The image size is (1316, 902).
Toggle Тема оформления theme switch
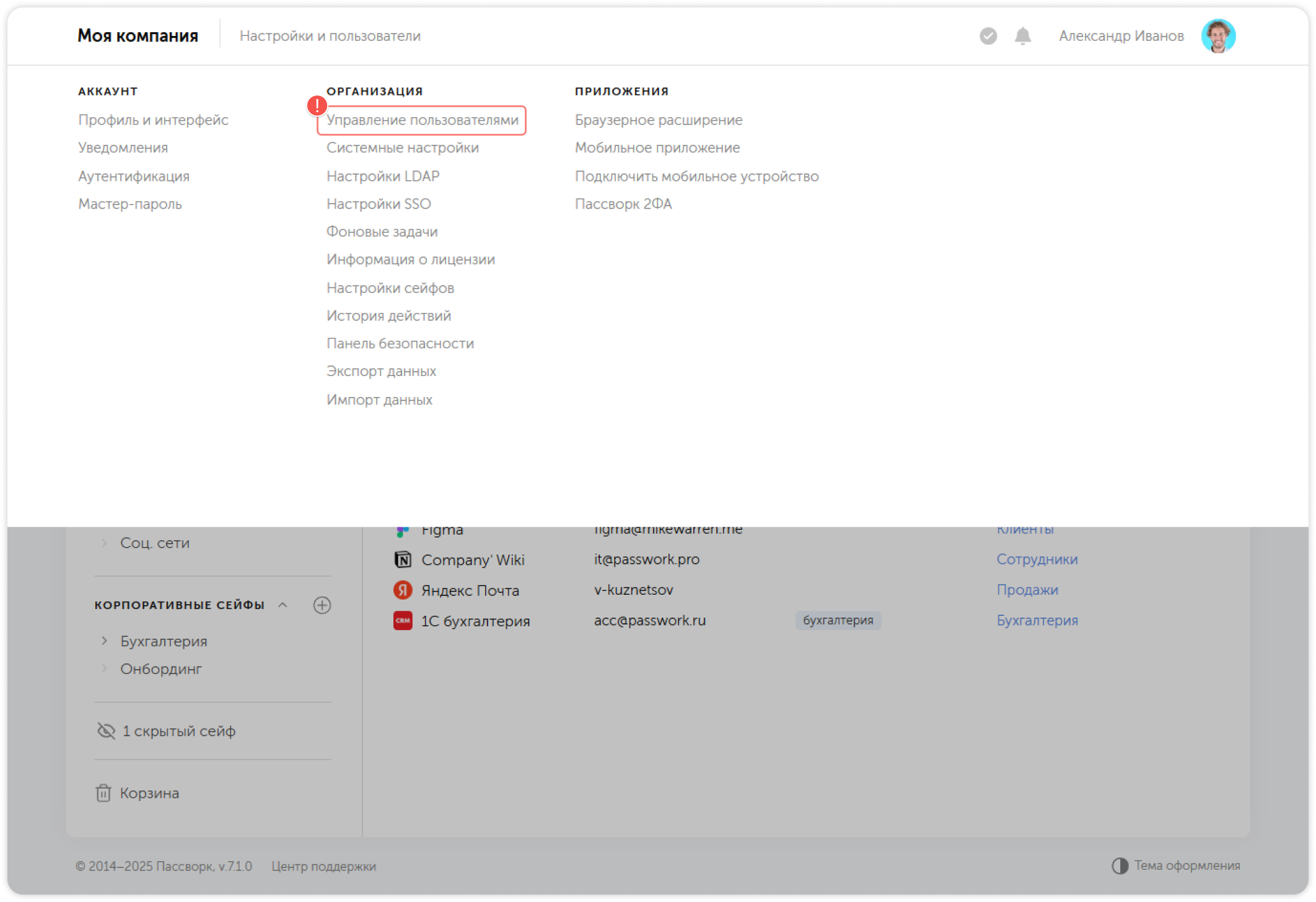click(x=1120, y=865)
